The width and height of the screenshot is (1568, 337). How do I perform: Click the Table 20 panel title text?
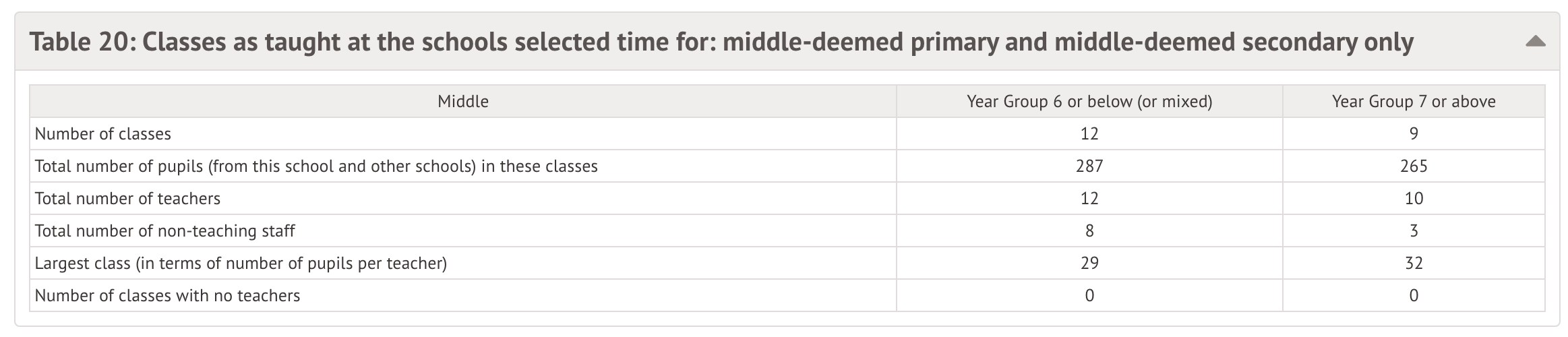pyautogui.click(x=721, y=42)
